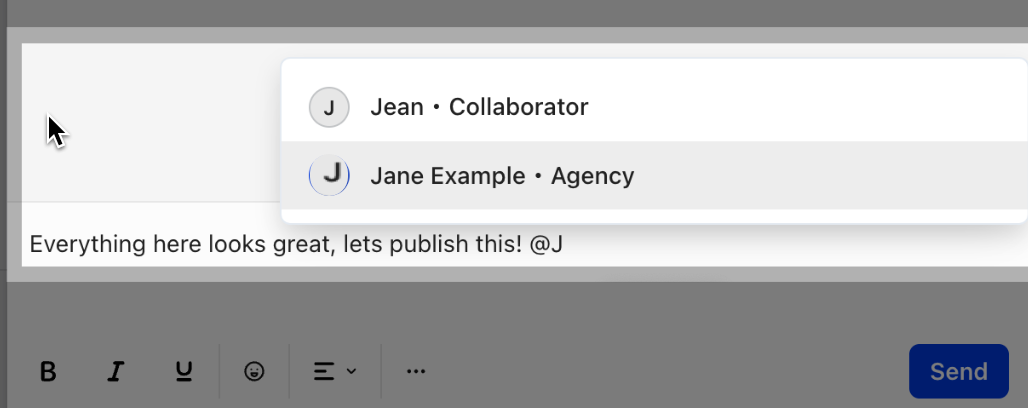This screenshot has height=408, width=1028.
Task: Toggle italic formatting
Action: tap(115, 371)
